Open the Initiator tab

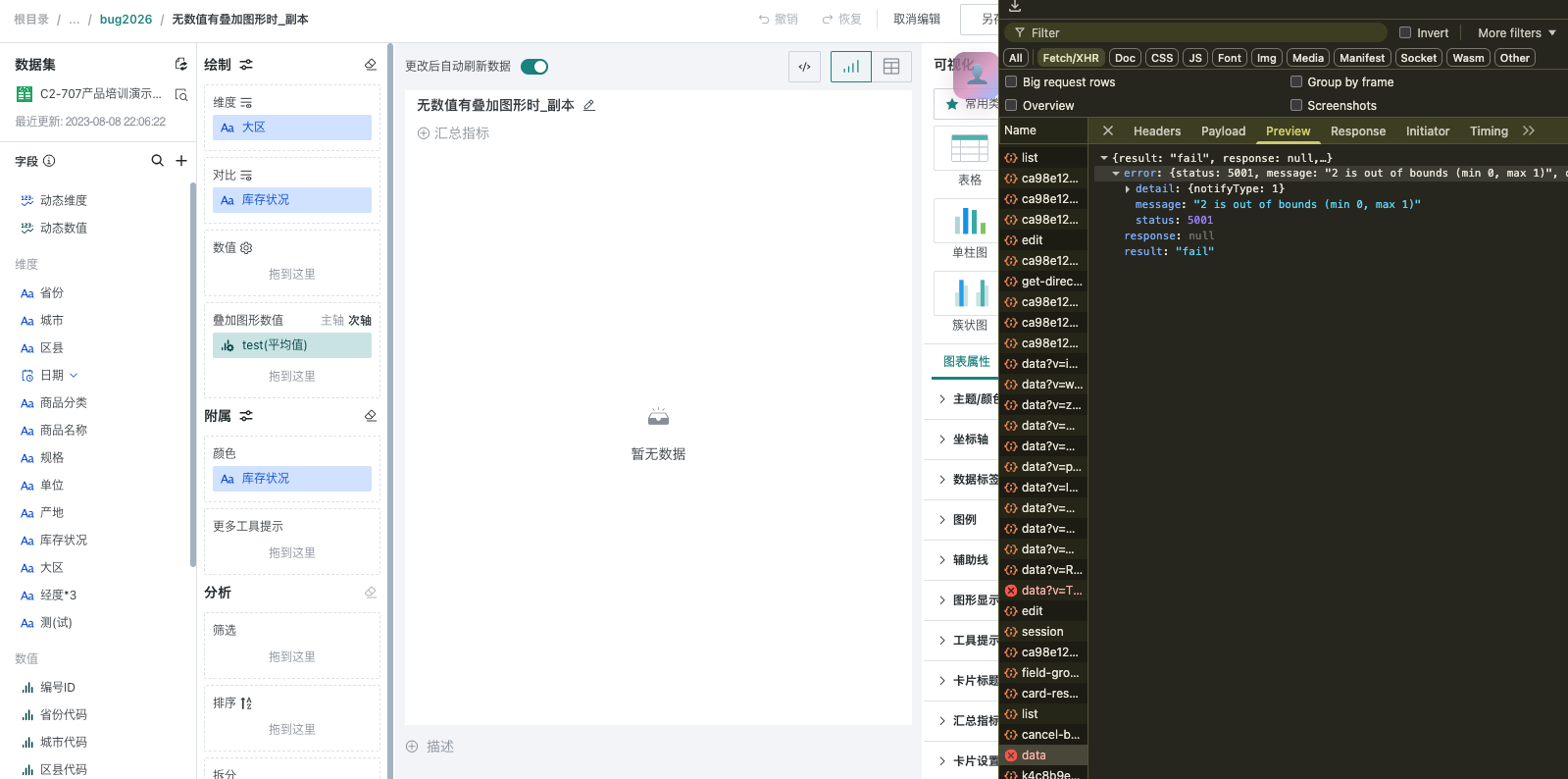pos(1428,131)
